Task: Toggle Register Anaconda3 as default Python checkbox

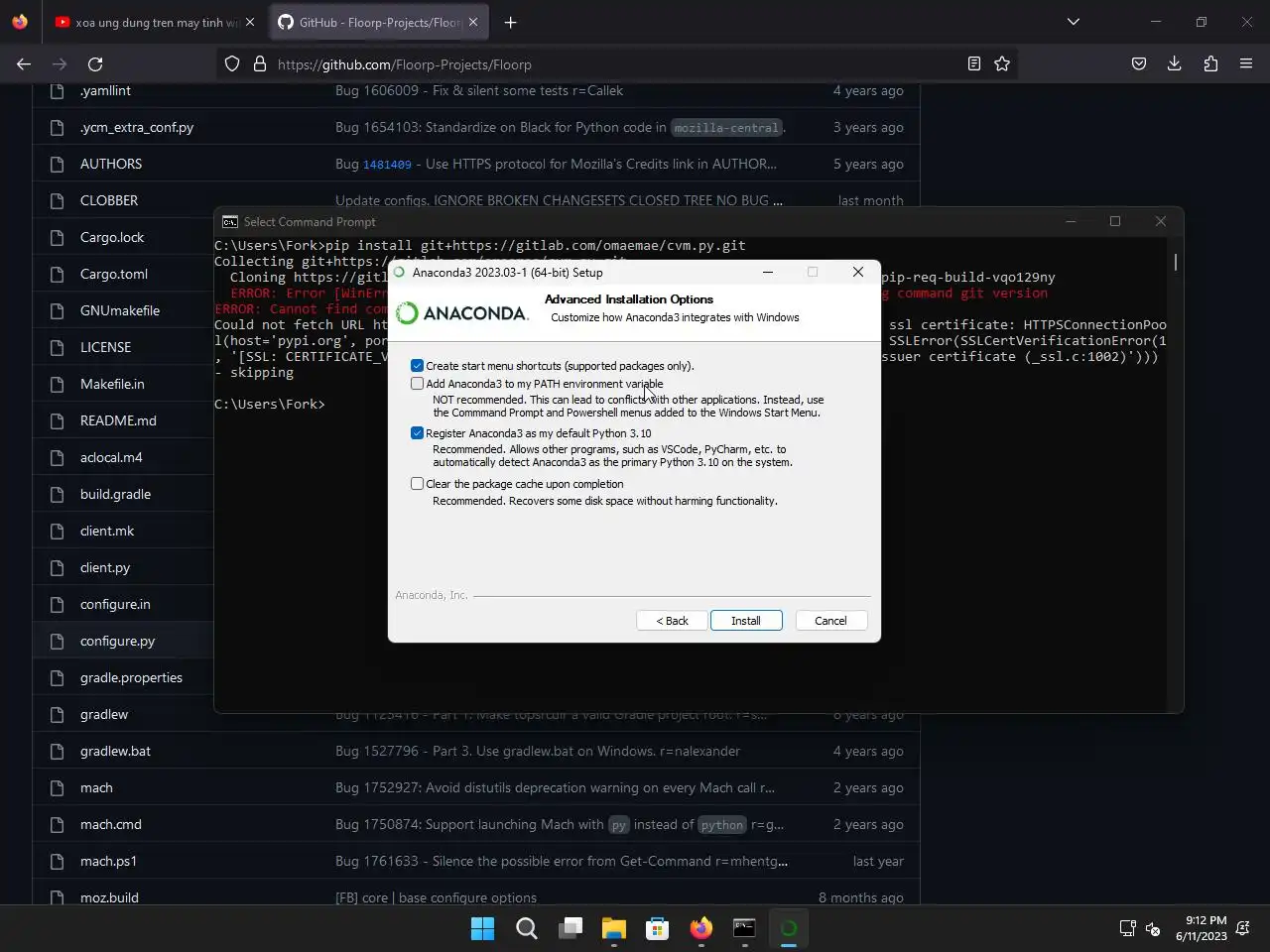Action: tap(417, 433)
